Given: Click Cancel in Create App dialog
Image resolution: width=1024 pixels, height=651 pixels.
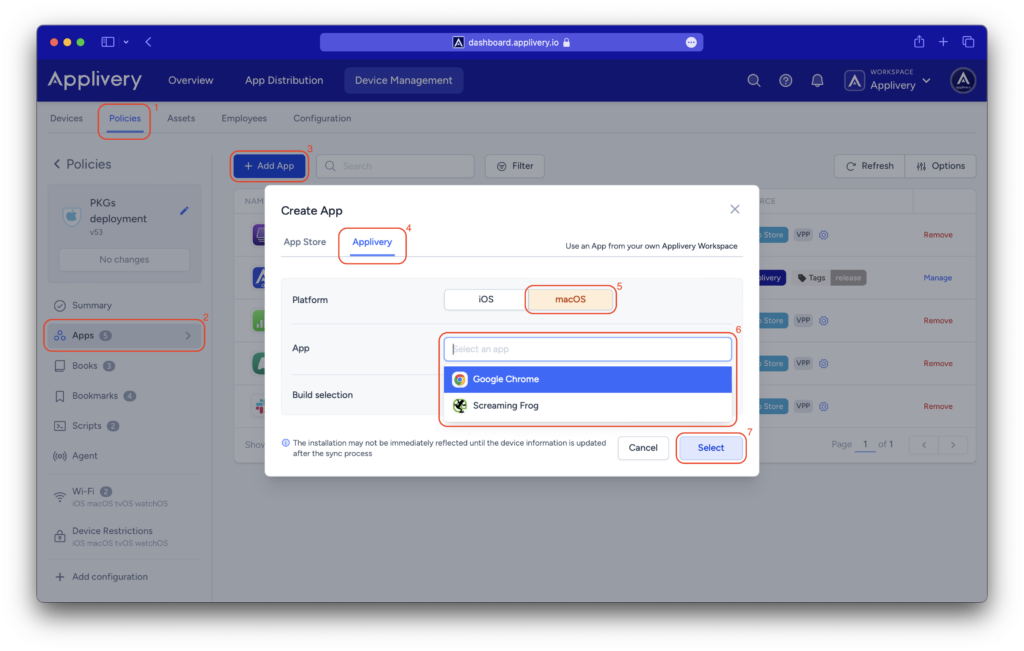Looking at the screenshot, I should (x=643, y=447).
